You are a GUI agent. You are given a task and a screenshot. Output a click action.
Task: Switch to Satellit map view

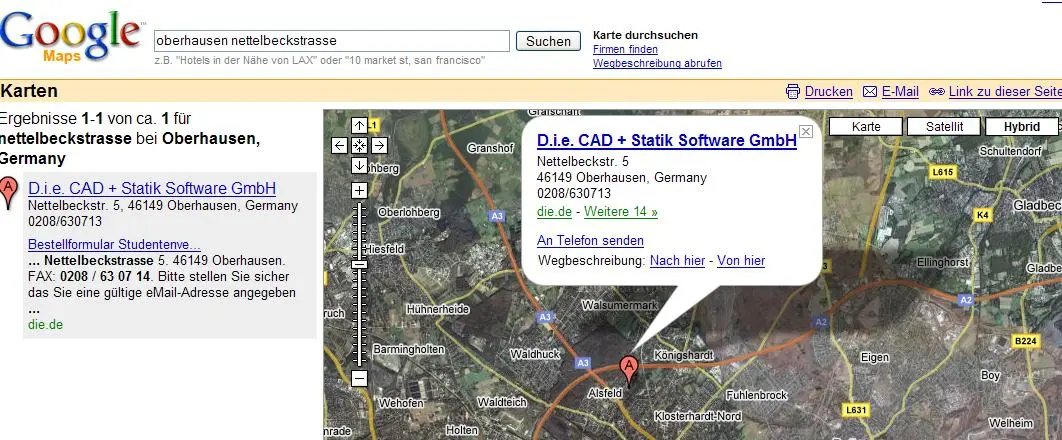coord(944,127)
